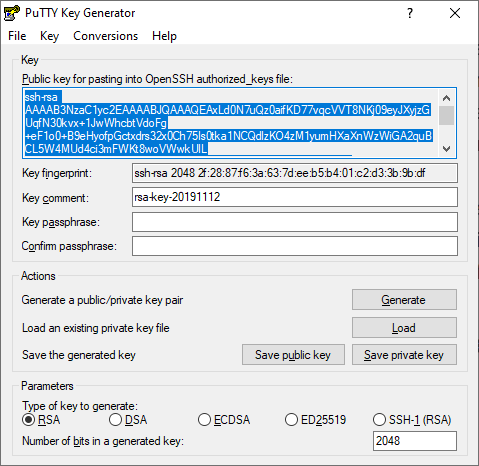Click the Key passphrase field

[x=295, y=222]
